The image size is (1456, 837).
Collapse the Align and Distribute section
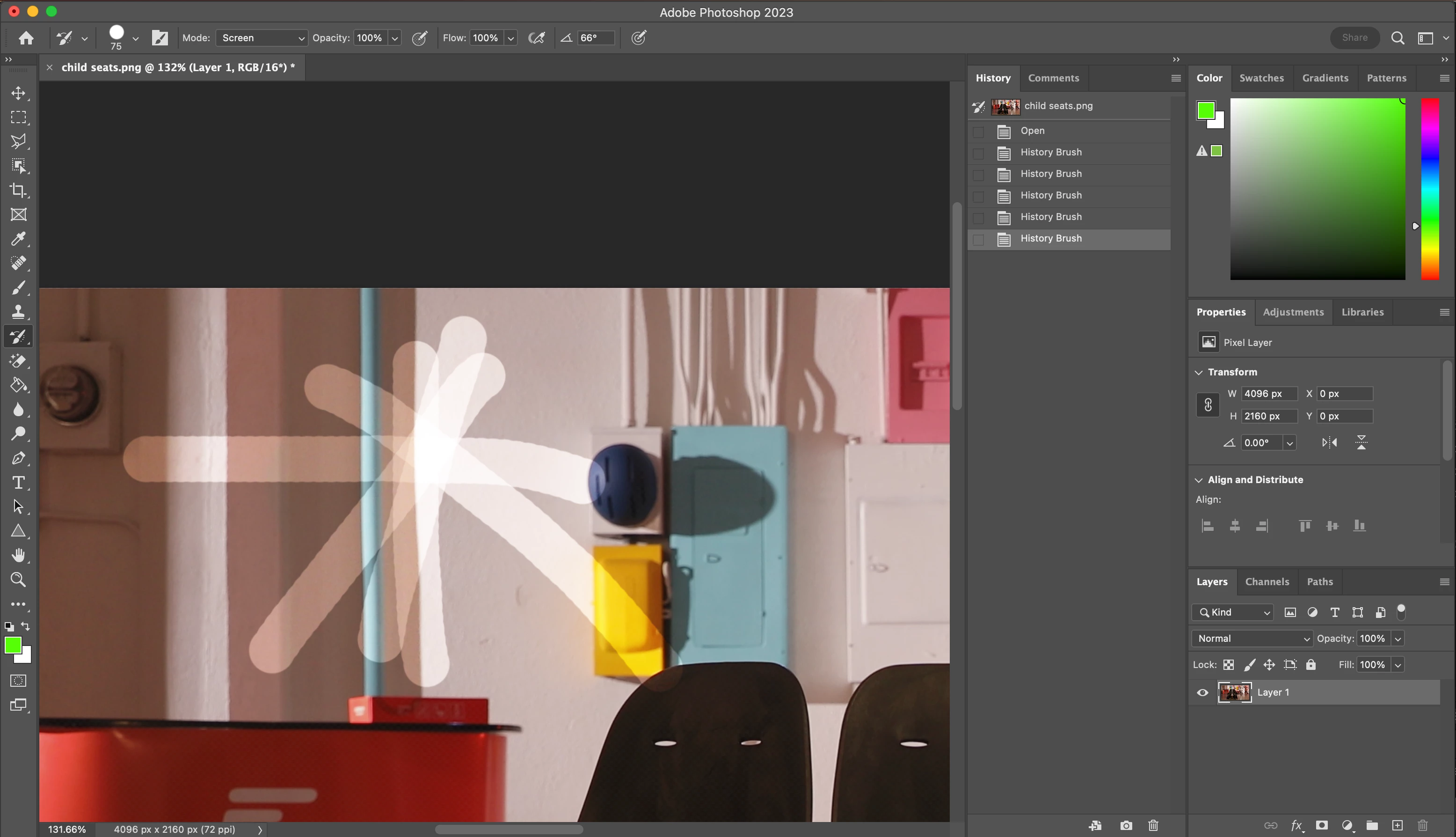1199,480
